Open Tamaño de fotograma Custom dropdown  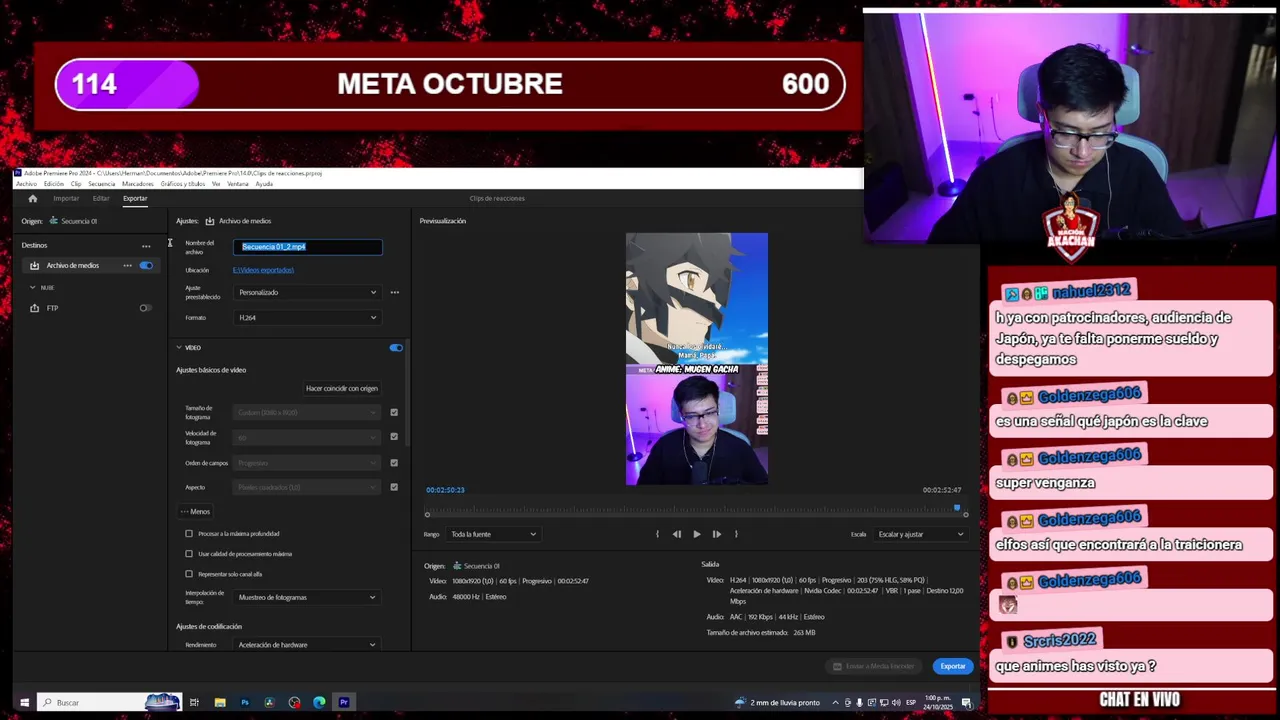tap(307, 412)
